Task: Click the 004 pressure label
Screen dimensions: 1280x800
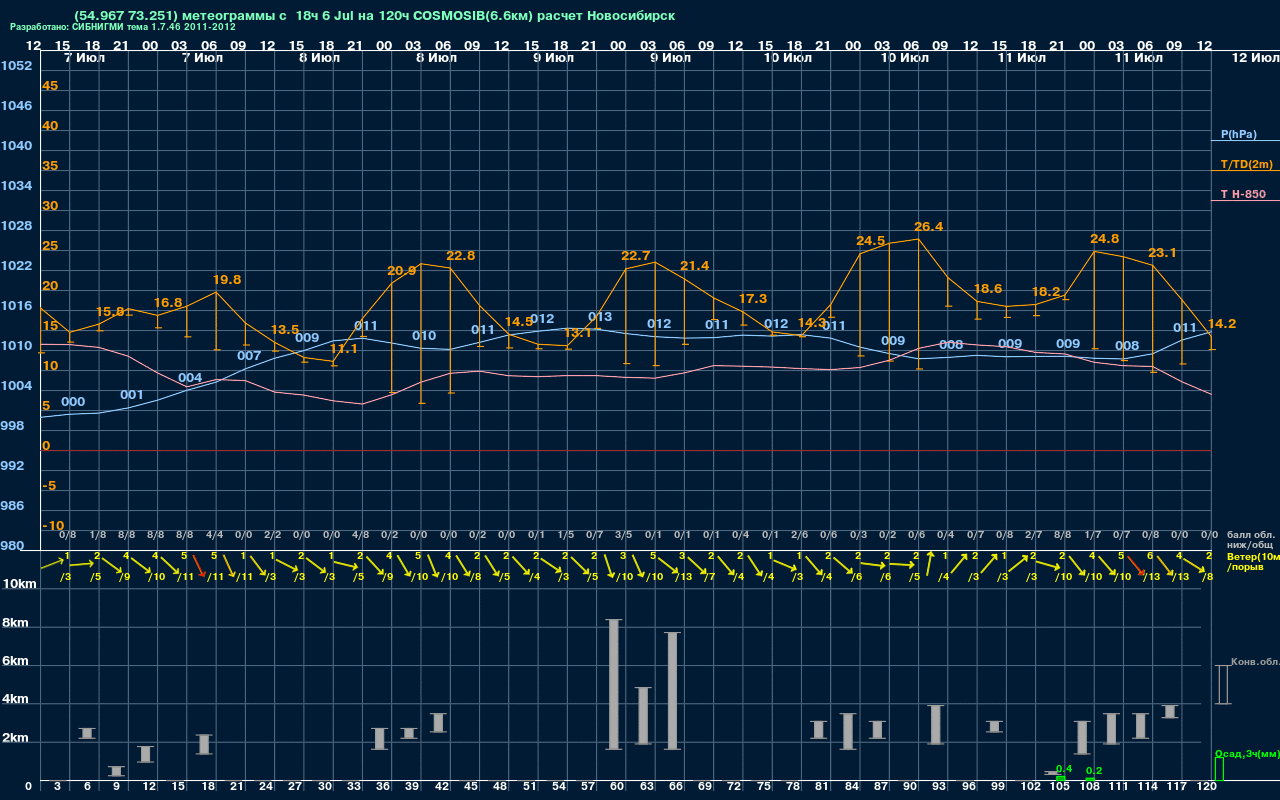Action: point(190,378)
